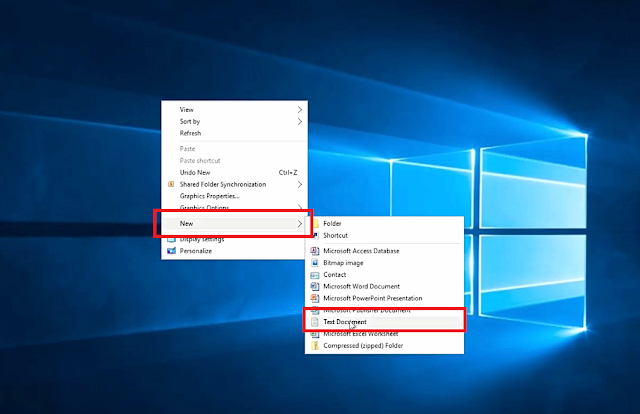This screenshot has height=414, width=640.
Task: Create a new Bitmap image
Action: 384,263
